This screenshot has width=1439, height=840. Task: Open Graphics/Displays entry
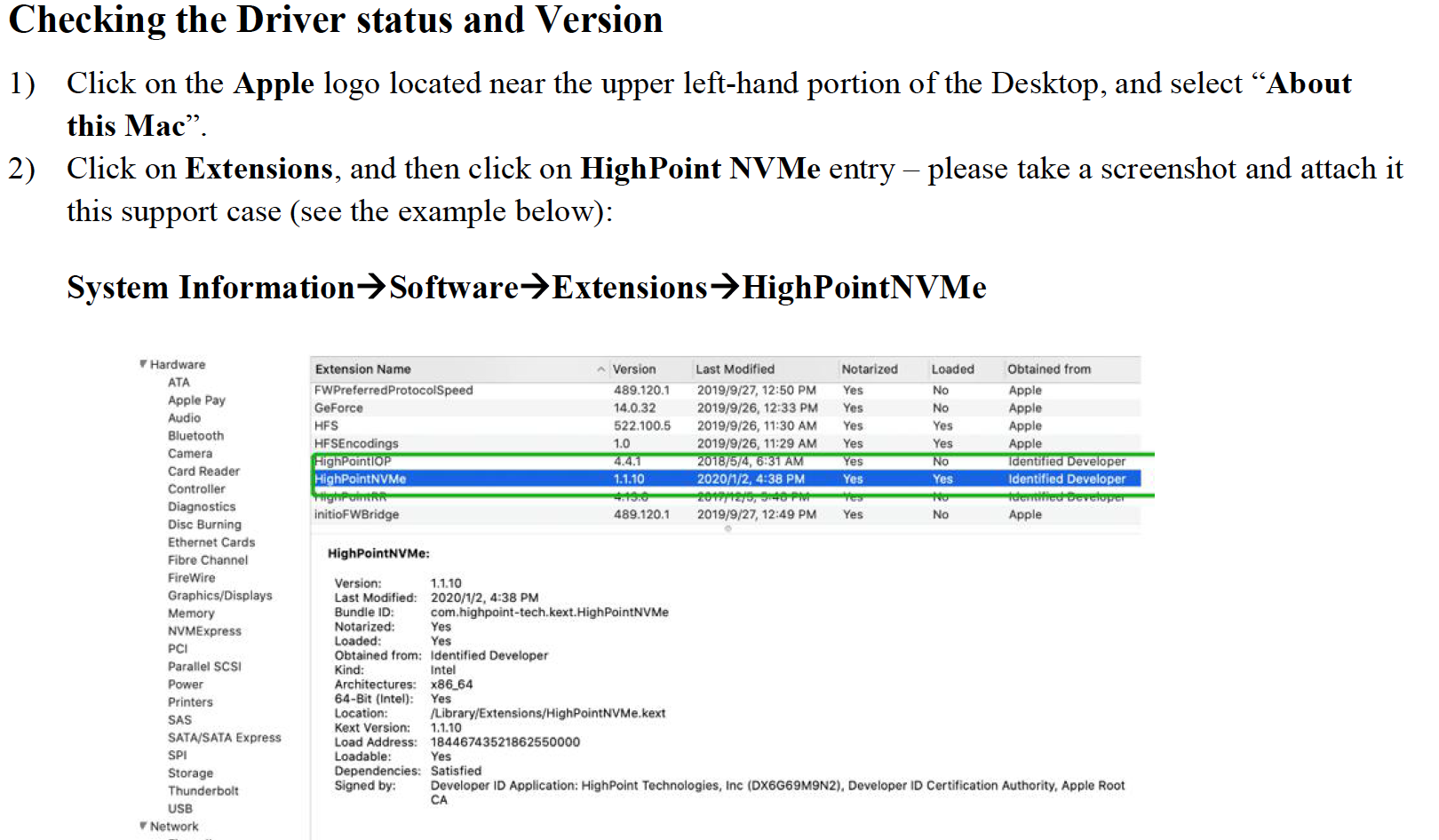[x=220, y=595]
